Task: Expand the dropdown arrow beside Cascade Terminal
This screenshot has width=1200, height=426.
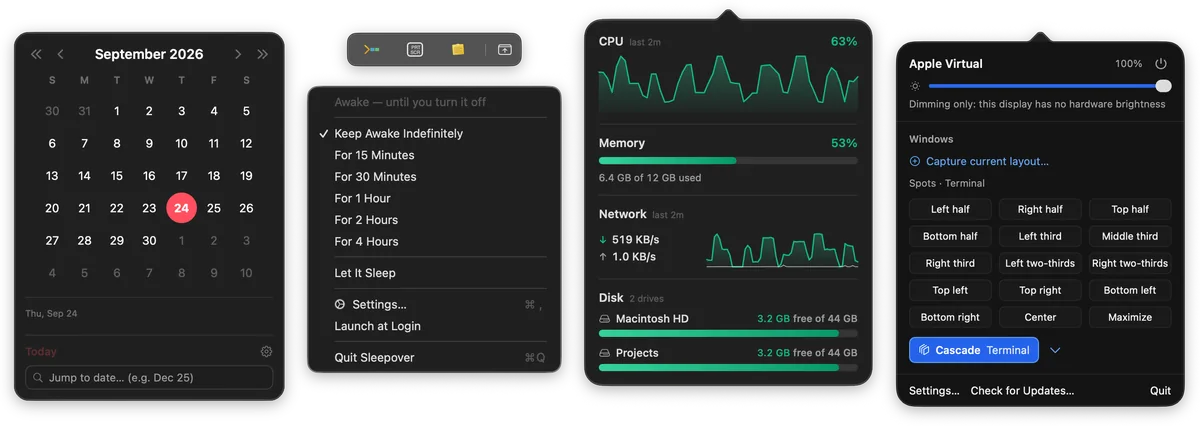Action: pyautogui.click(x=1055, y=350)
